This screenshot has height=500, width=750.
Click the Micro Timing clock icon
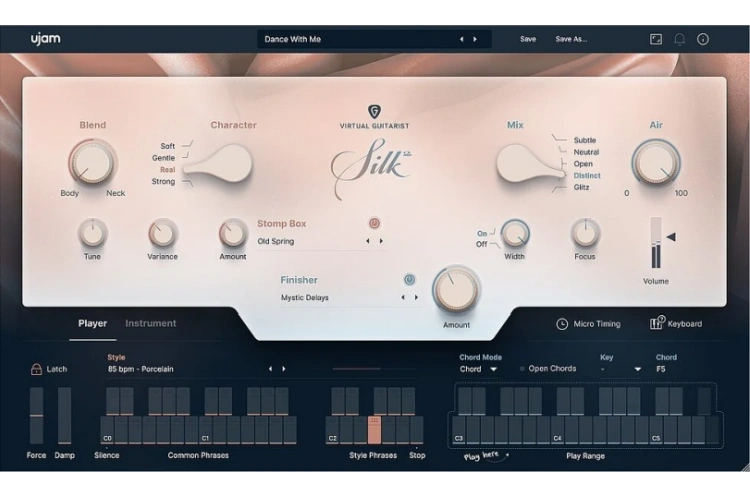tap(563, 324)
